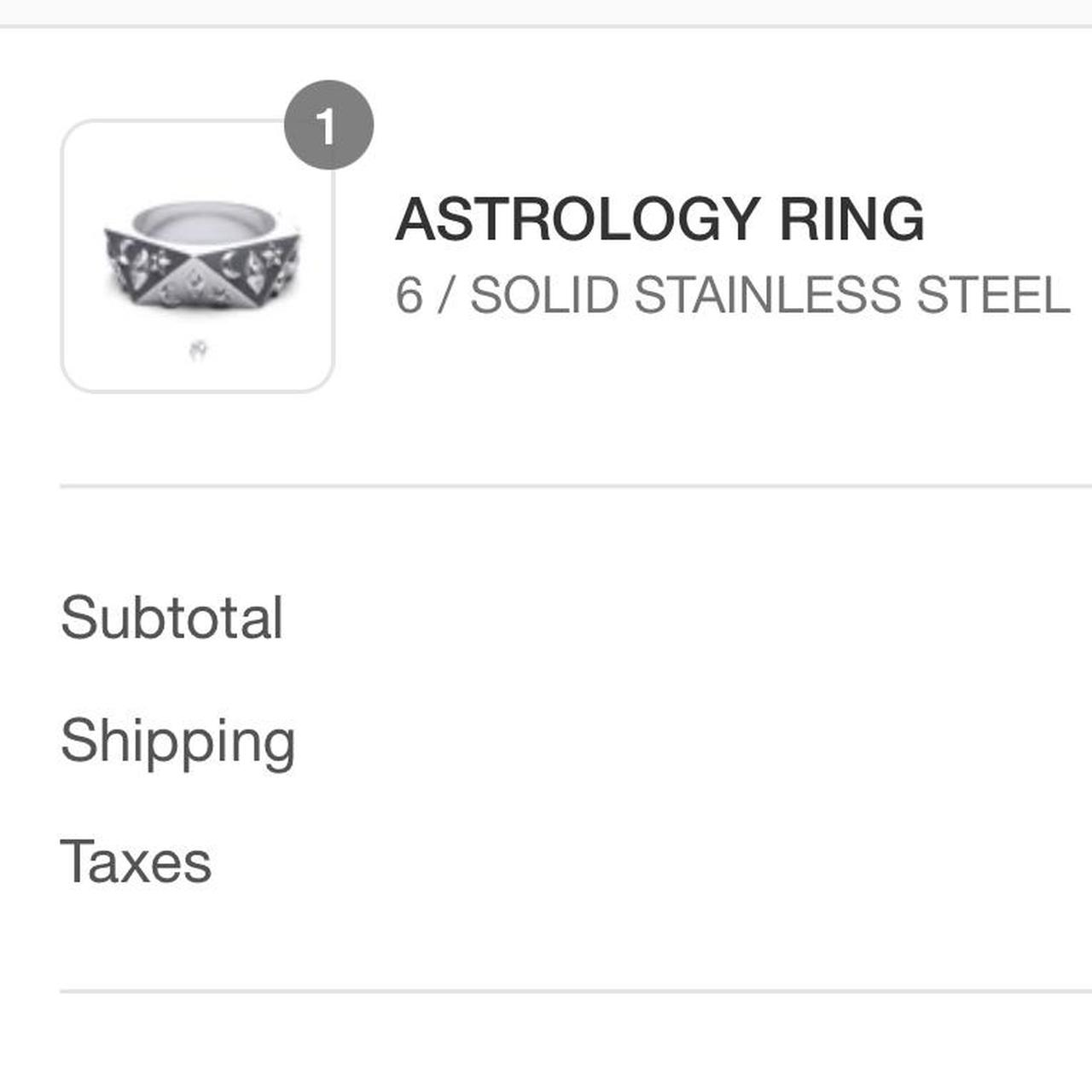Open the ASTROLOGY RING product page
This screenshot has width=1092, height=1092.
tap(661, 220)
